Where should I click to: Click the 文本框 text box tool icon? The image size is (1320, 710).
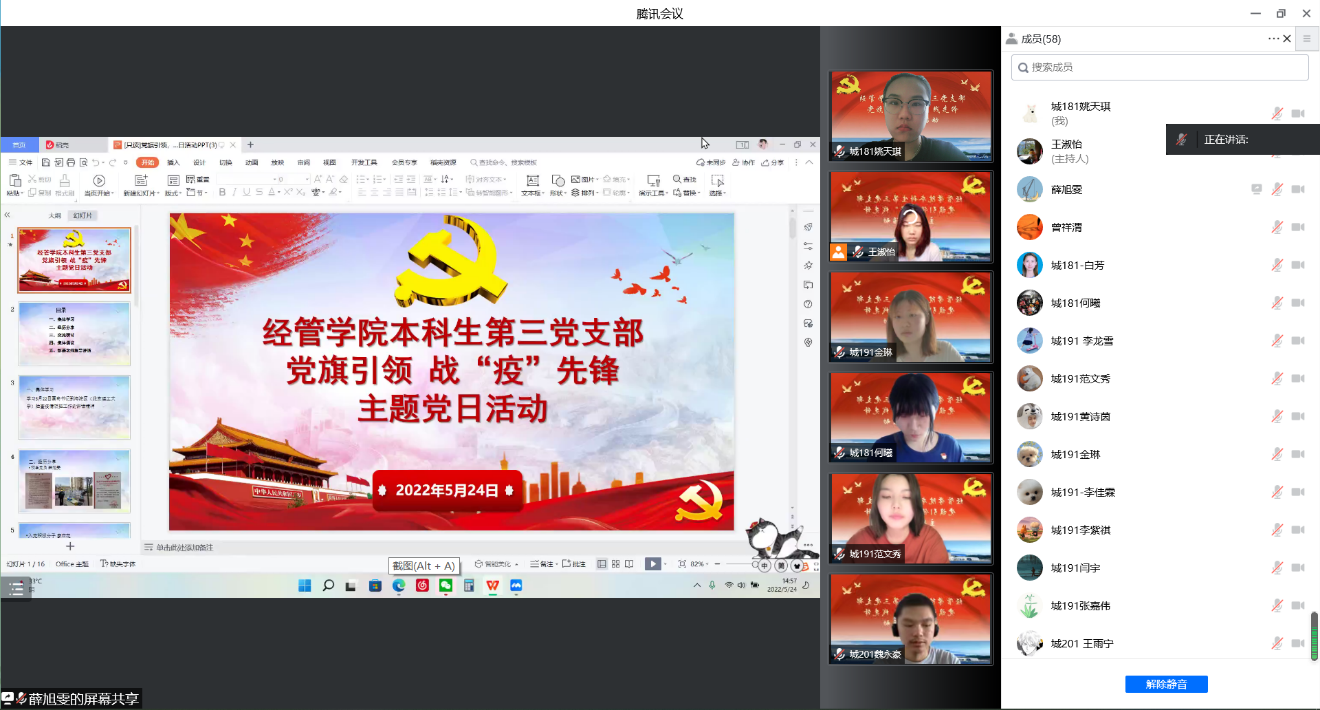pyautogui.click(x=532, y=181)
